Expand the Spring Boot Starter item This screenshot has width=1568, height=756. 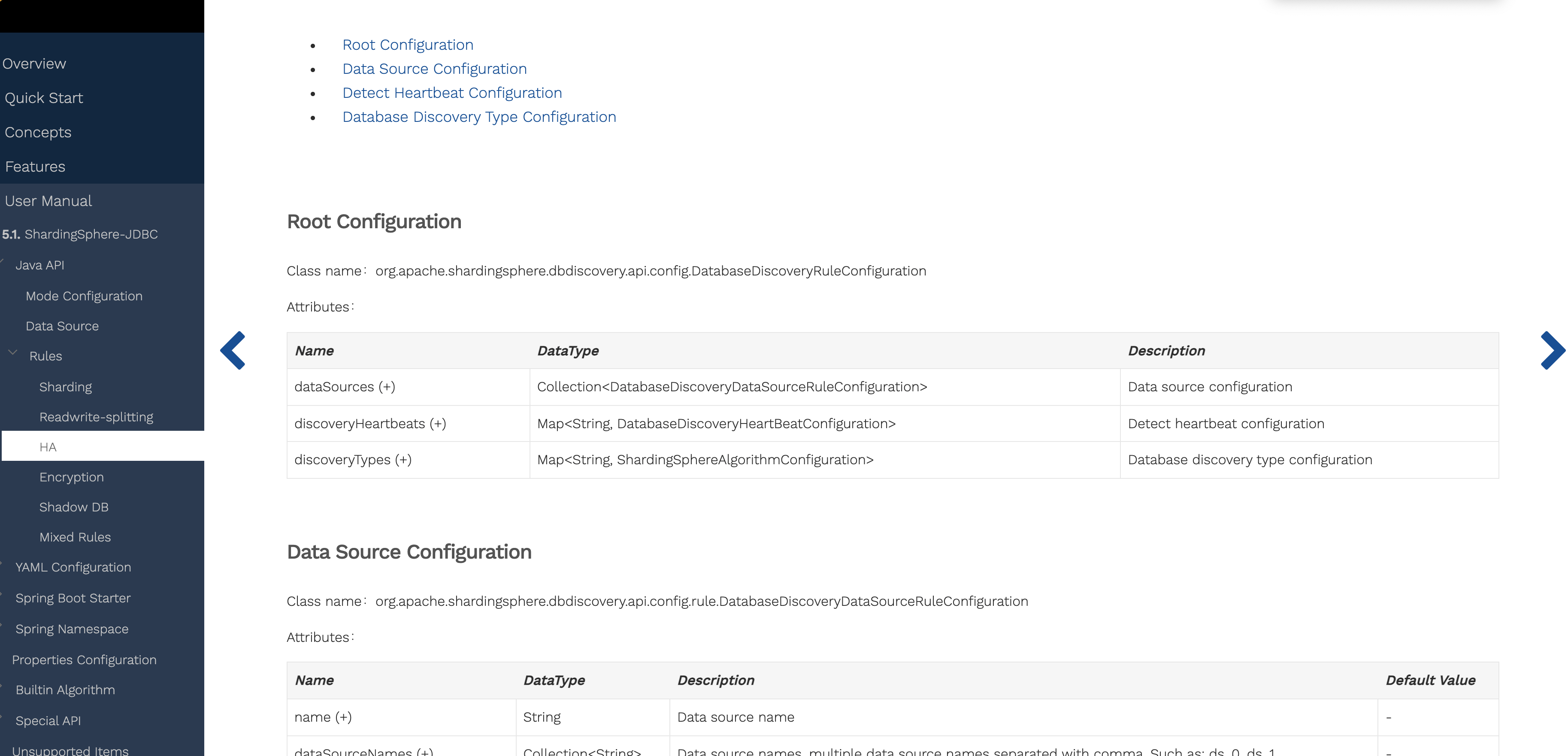73,599
